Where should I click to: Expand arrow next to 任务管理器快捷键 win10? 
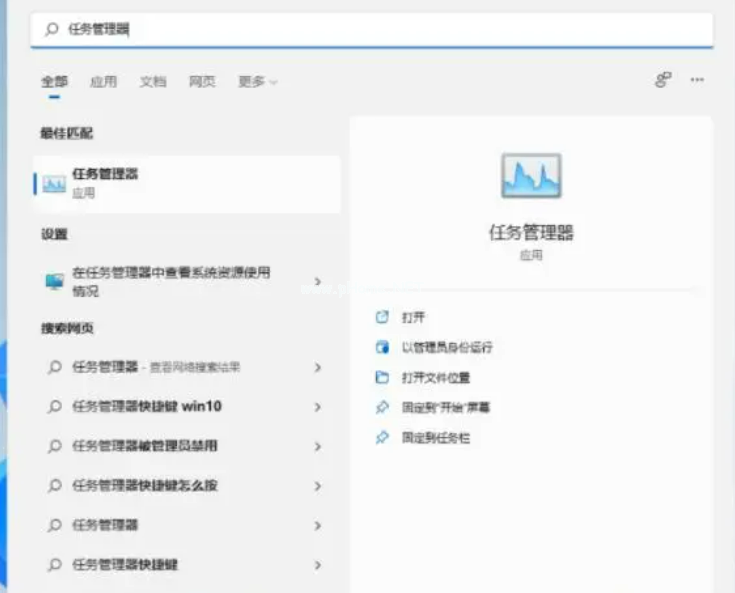pos(318,407)
